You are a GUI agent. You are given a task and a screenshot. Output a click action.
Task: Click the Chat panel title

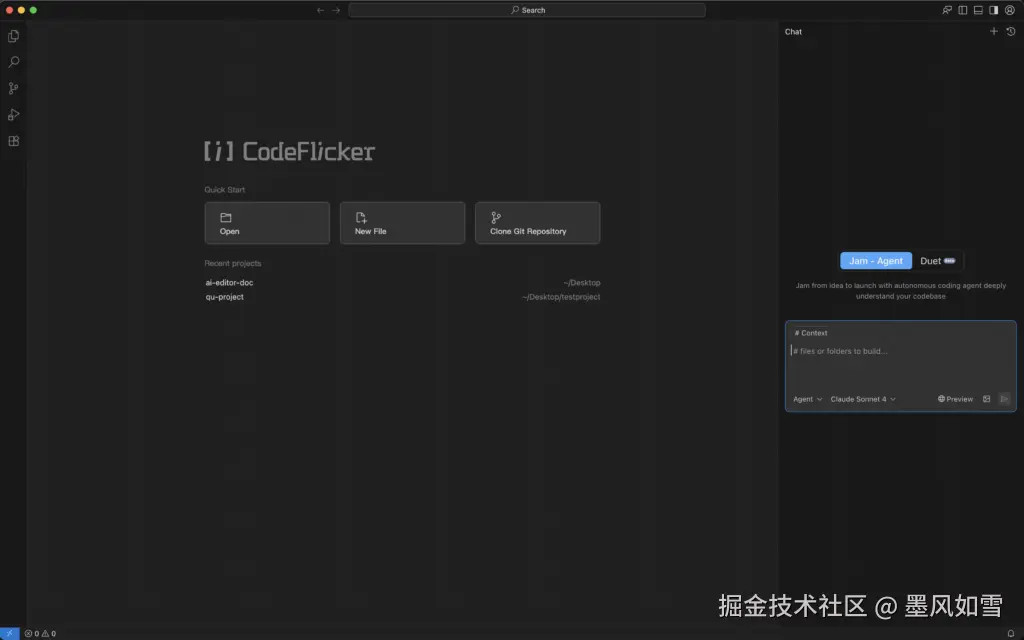[793, 32]
